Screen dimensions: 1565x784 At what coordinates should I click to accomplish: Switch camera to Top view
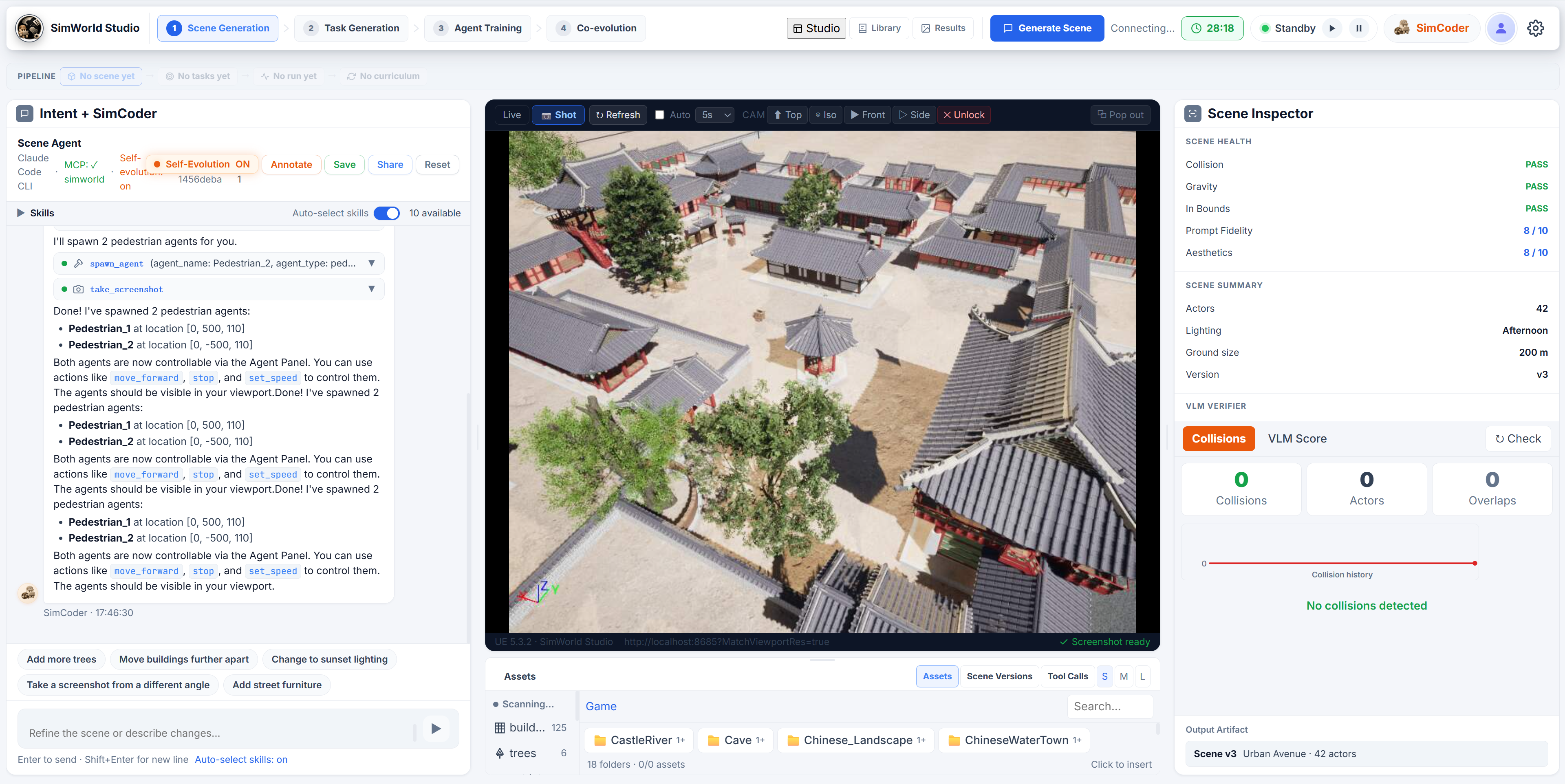pyautogui.click(x=787, y=115)
